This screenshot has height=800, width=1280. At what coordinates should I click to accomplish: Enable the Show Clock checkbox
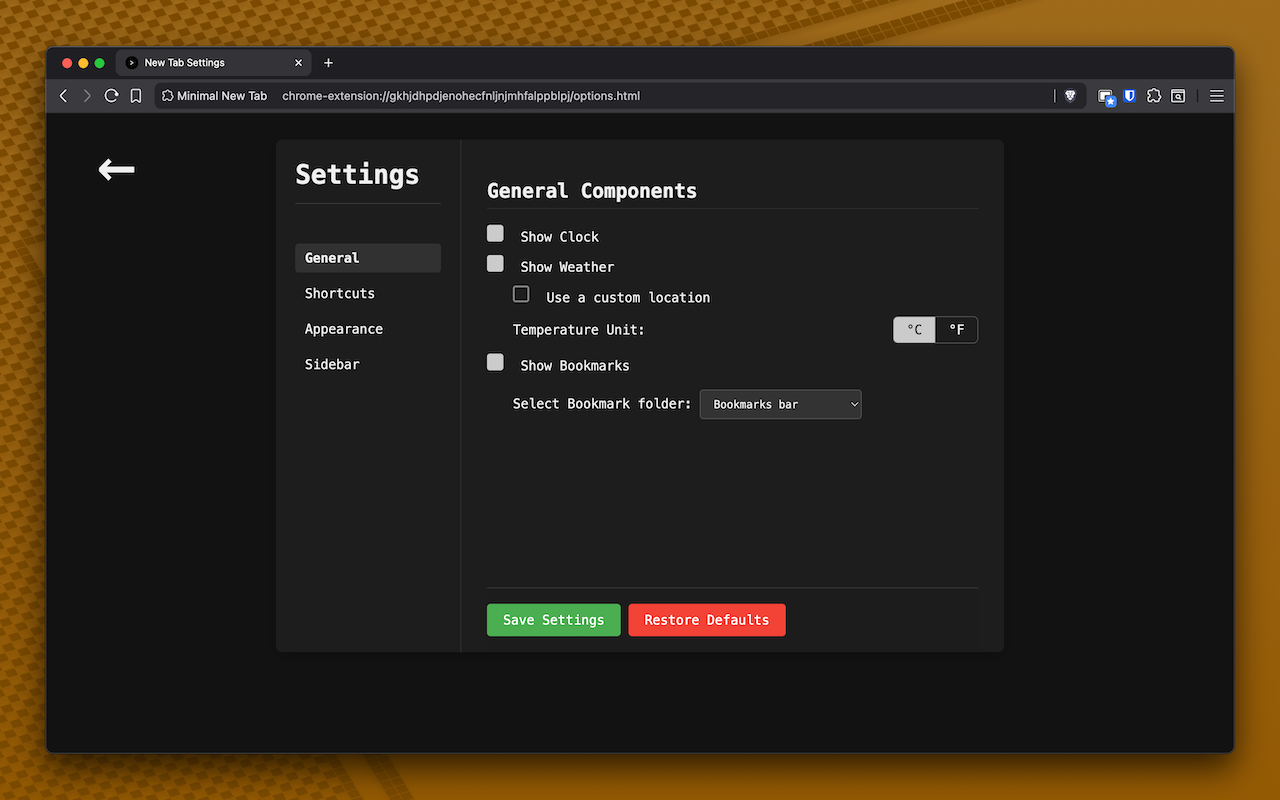point(495,233)
